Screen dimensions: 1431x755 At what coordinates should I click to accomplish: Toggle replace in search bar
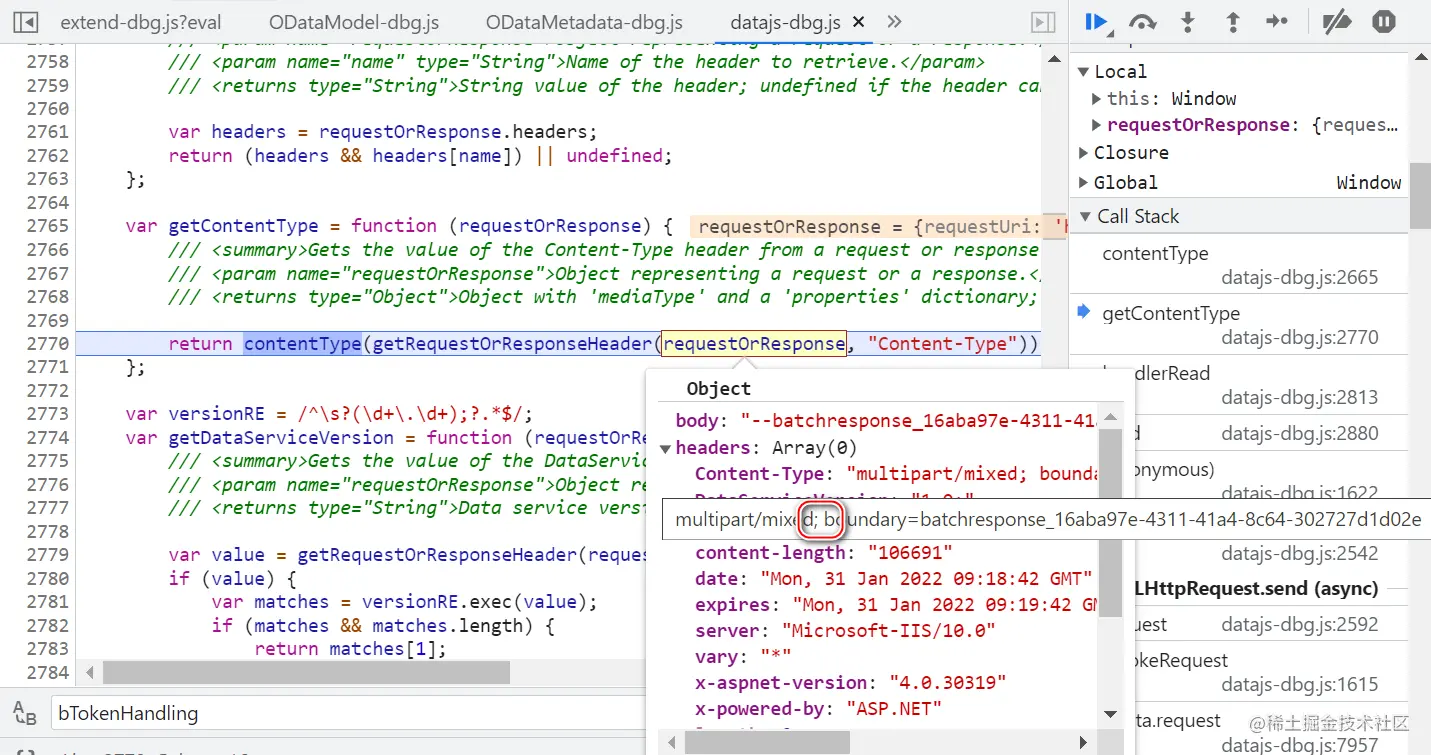[x=24, y=713]
